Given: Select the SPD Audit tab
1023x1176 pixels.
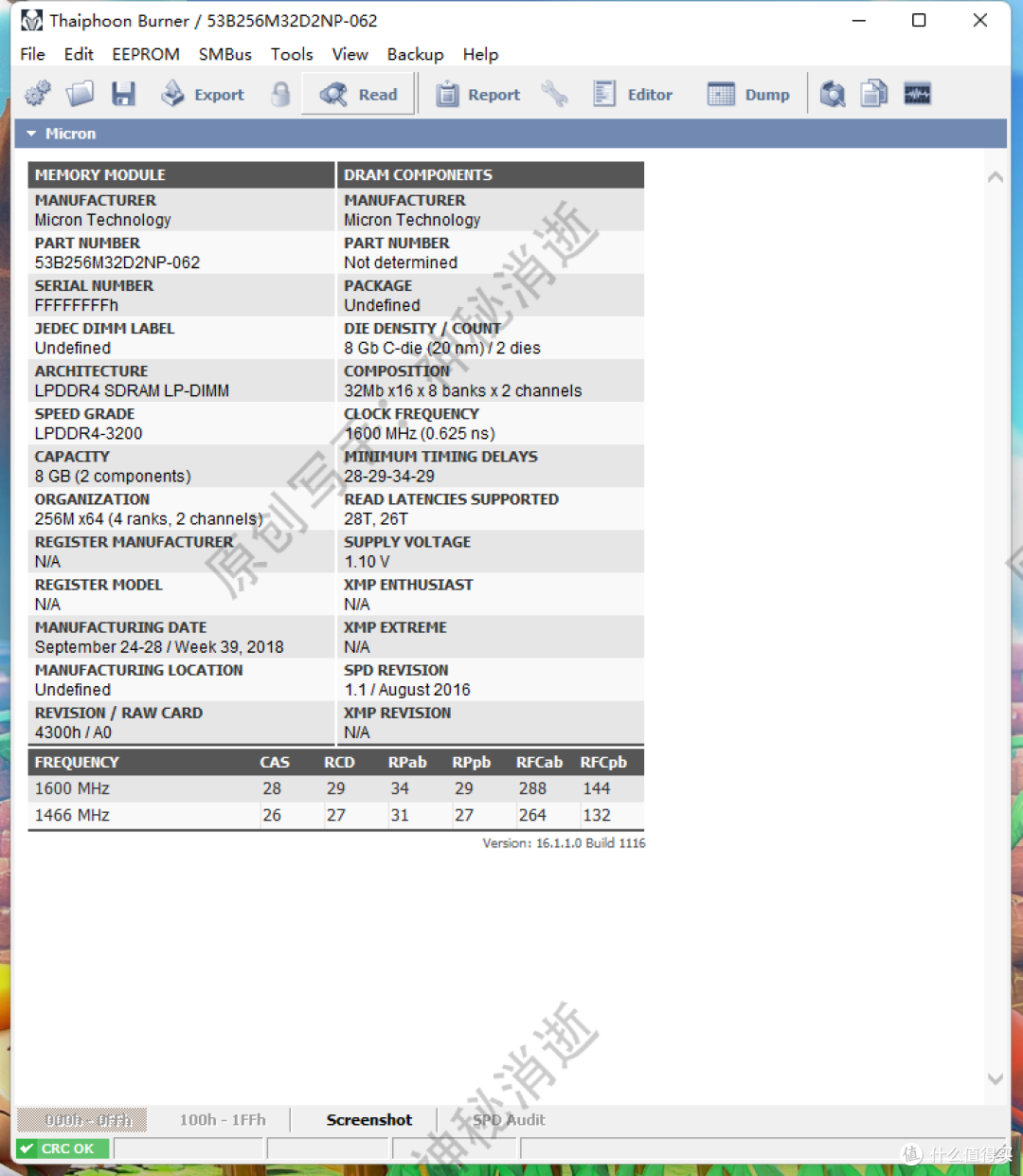Looking at the screenshot, I should (x=509, y=1120).
